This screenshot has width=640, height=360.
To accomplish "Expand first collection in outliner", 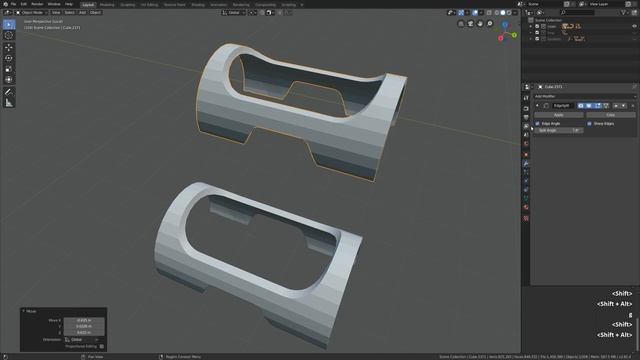I will point(531,26).
